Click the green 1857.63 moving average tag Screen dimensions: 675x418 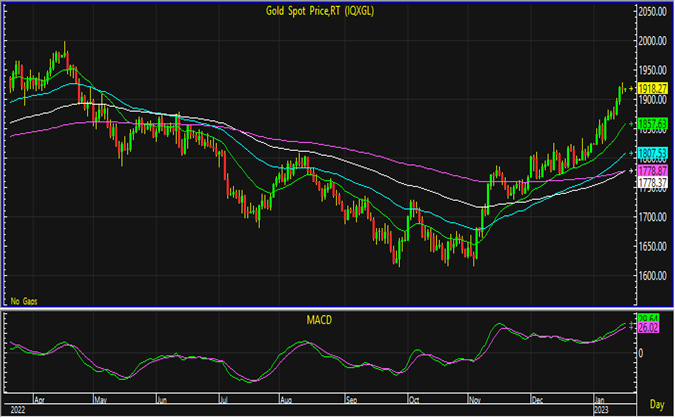click(653, 122)
